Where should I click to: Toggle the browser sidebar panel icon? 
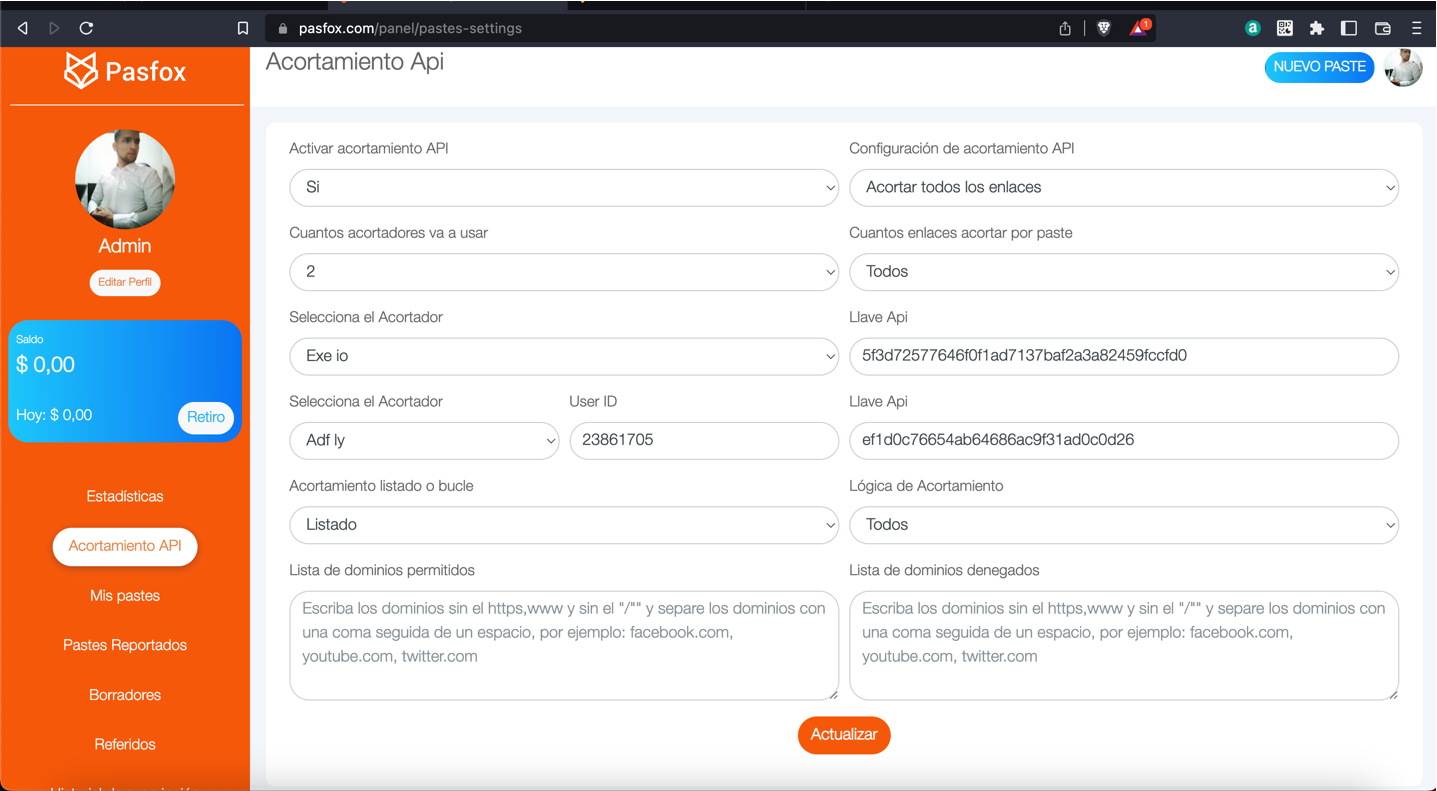coord(1349,28)
